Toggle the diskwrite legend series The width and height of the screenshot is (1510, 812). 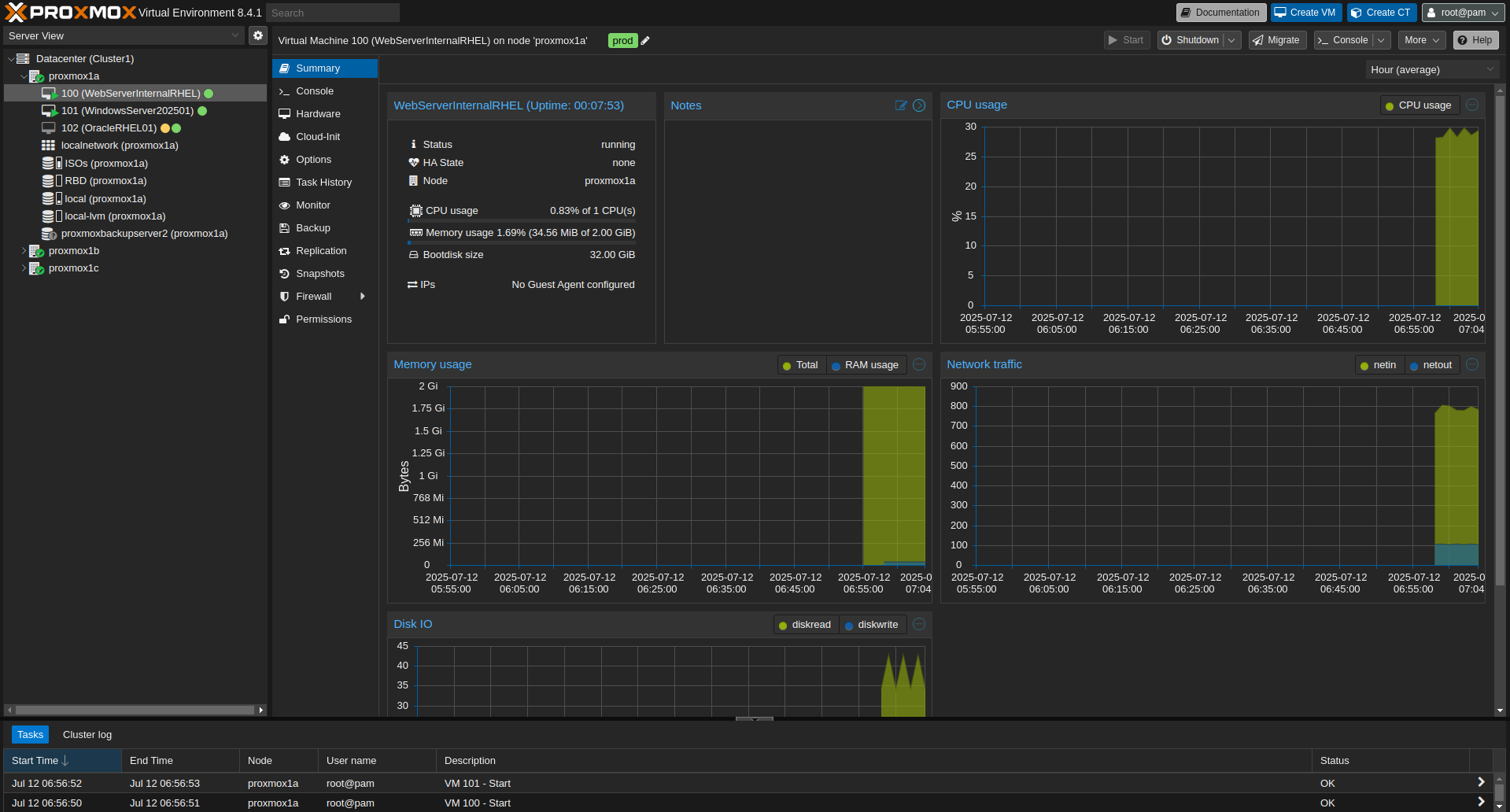(x=871, y=625)
